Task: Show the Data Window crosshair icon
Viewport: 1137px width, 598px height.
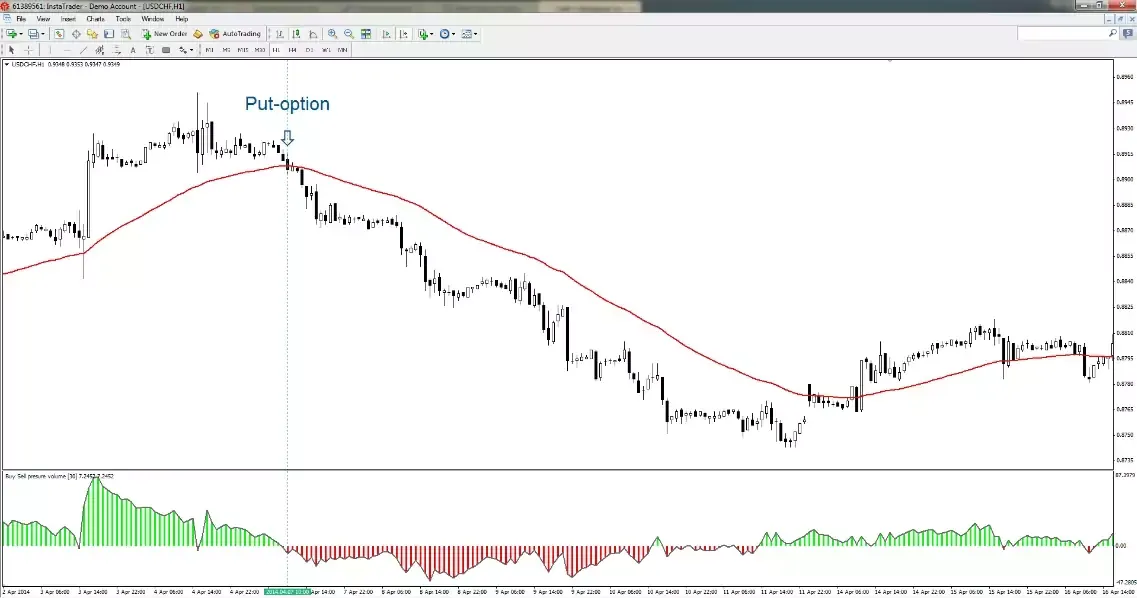Action: click(x=76, y=34)
